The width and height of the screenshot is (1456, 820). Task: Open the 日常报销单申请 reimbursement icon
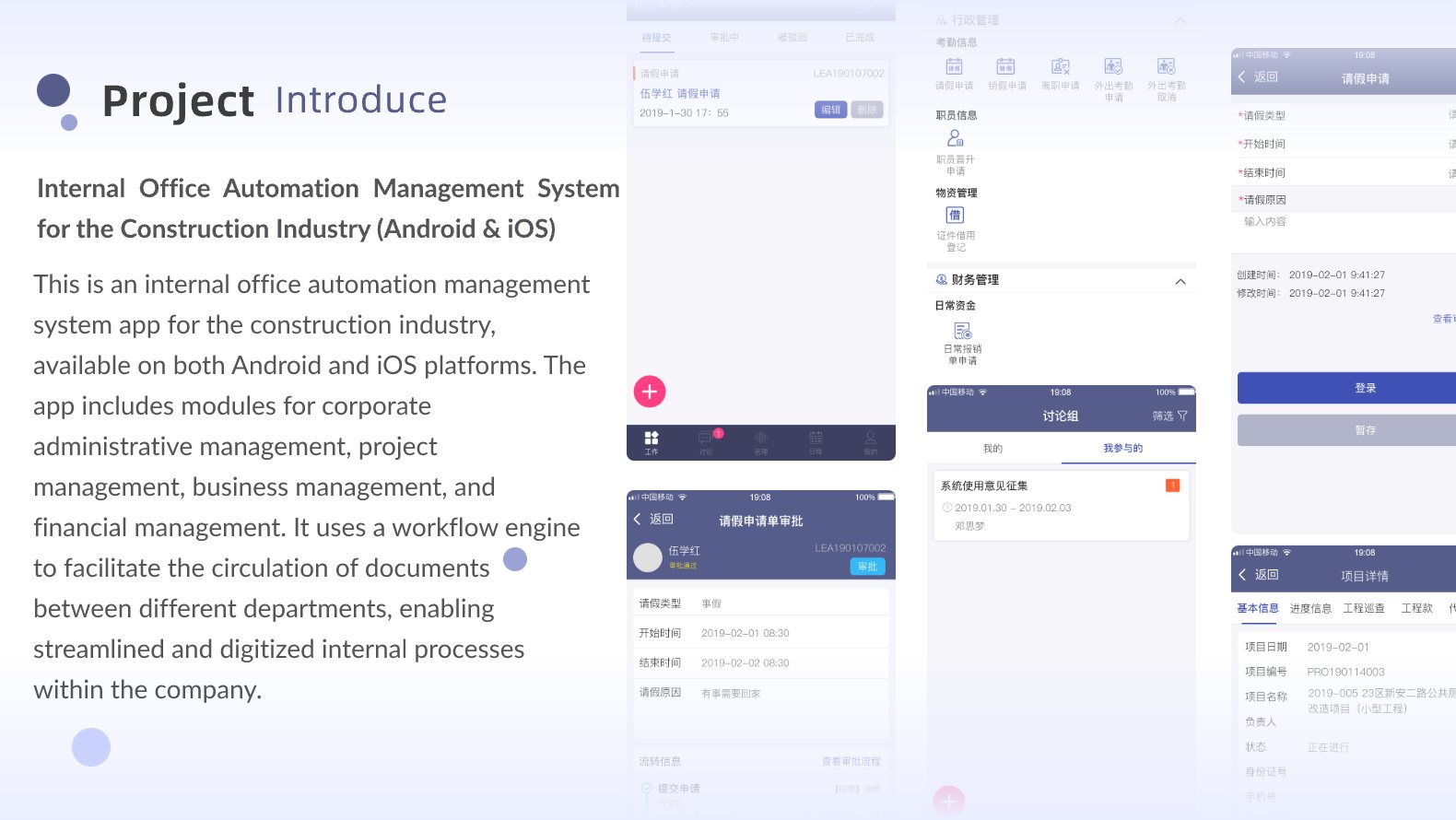click(962, 331)
